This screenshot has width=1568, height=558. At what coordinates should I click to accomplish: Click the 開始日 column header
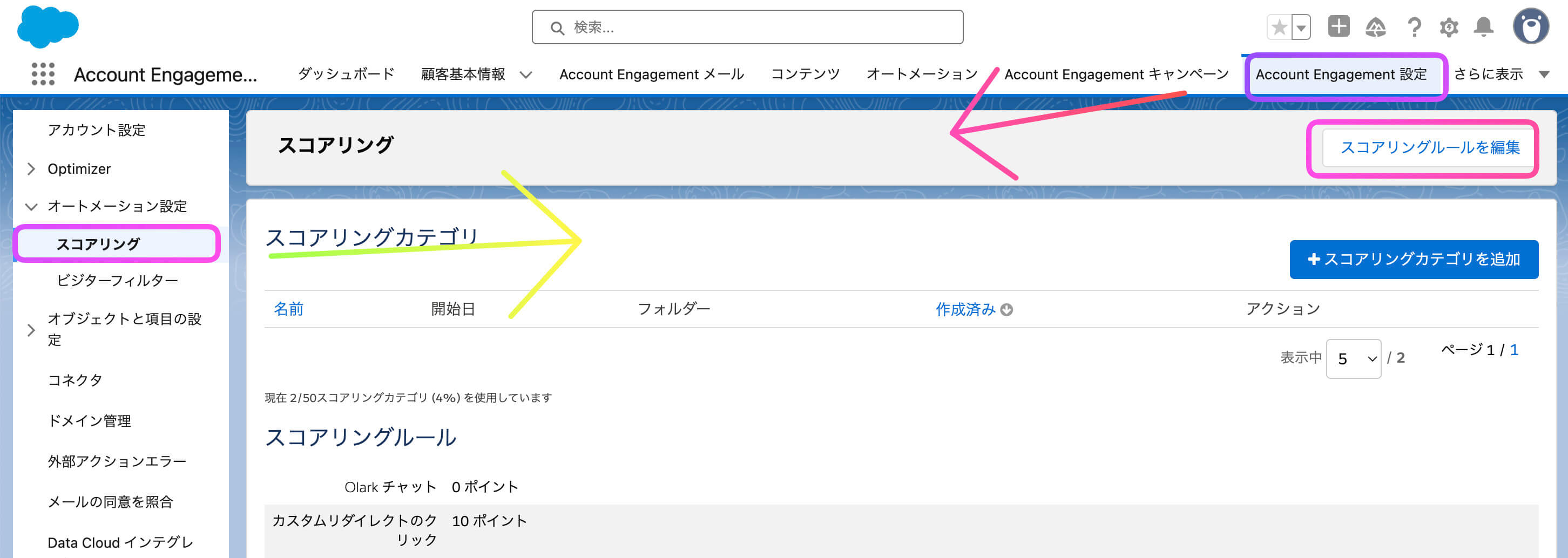pyautogui.click(x=453, y=309)
